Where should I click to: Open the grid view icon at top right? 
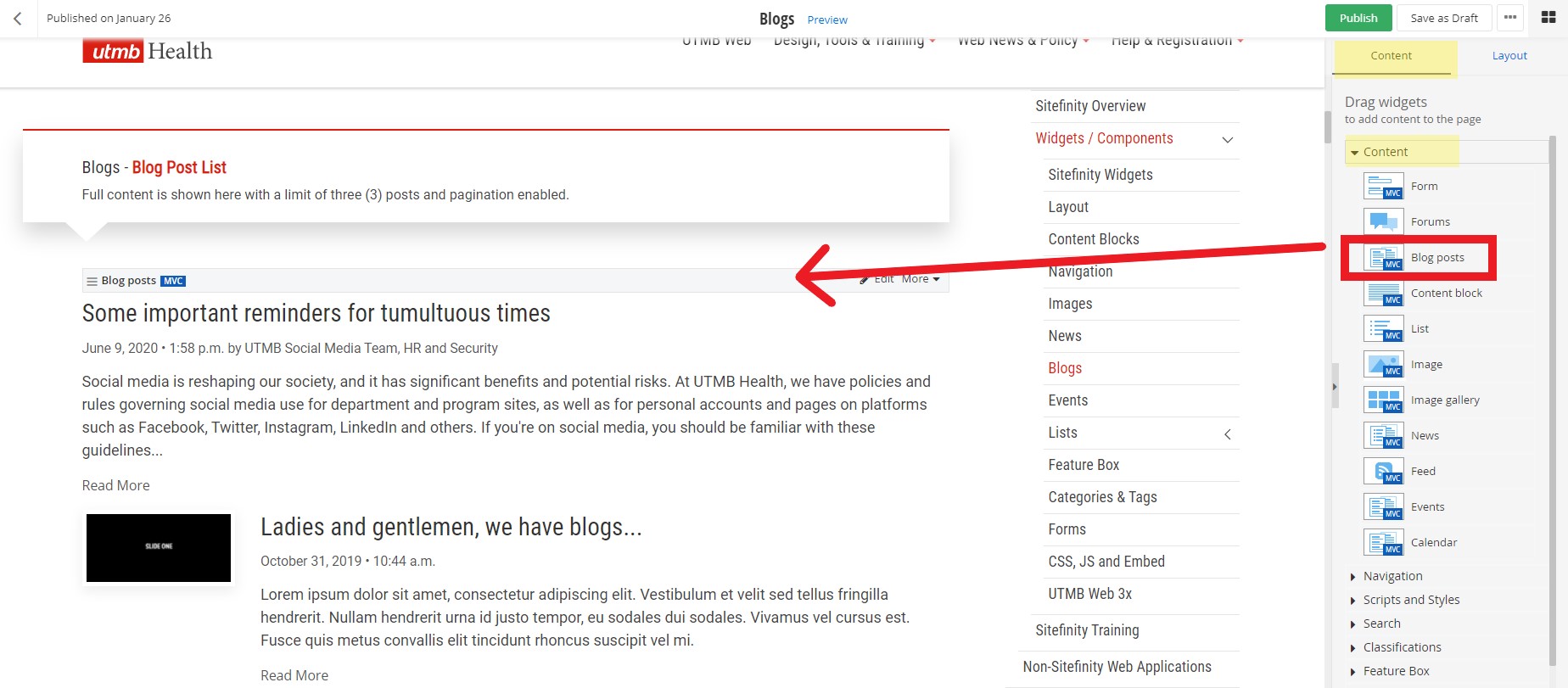click(x=1548, y=18)
